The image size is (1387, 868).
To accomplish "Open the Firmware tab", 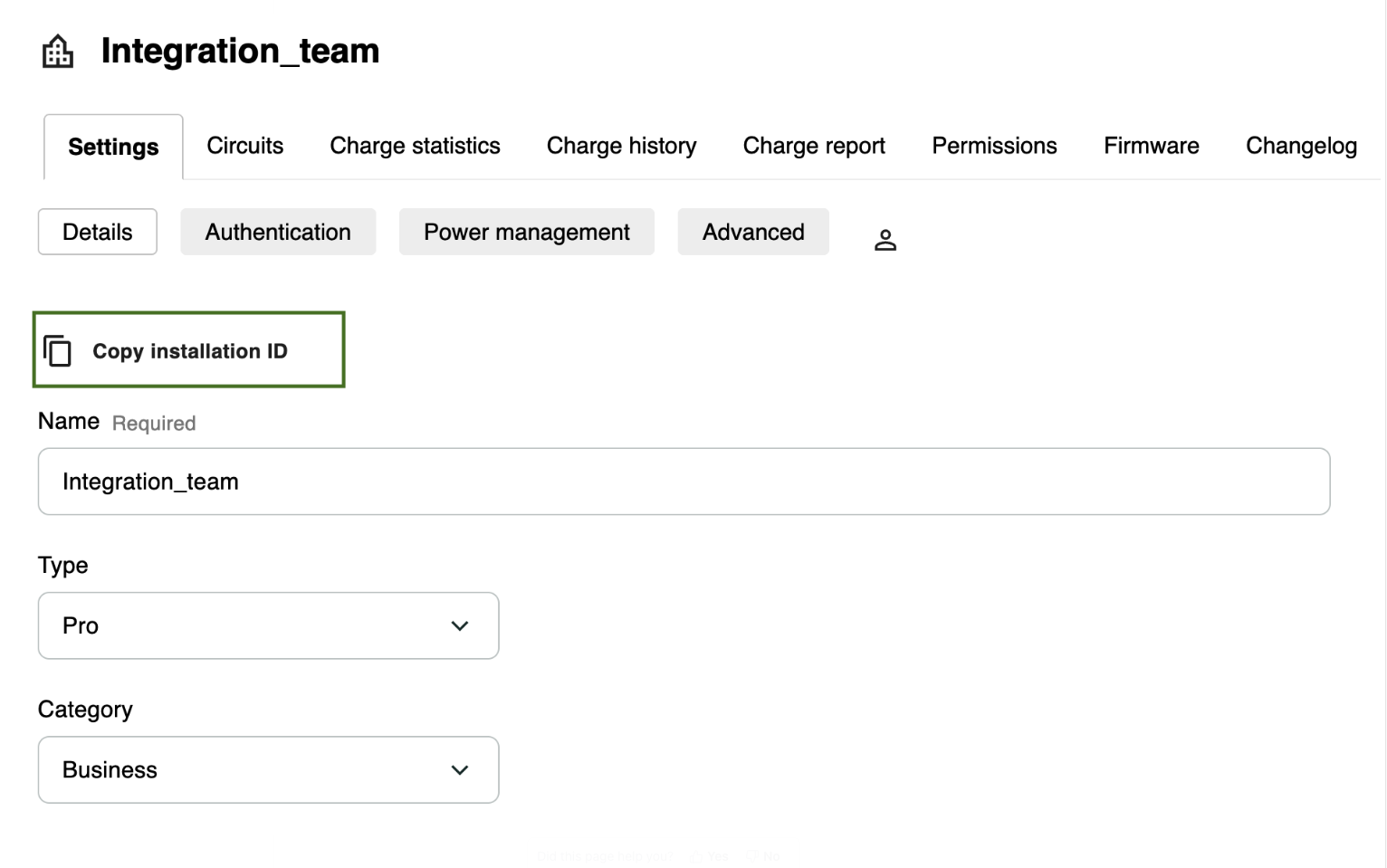I will click(x=1151, y=146).
